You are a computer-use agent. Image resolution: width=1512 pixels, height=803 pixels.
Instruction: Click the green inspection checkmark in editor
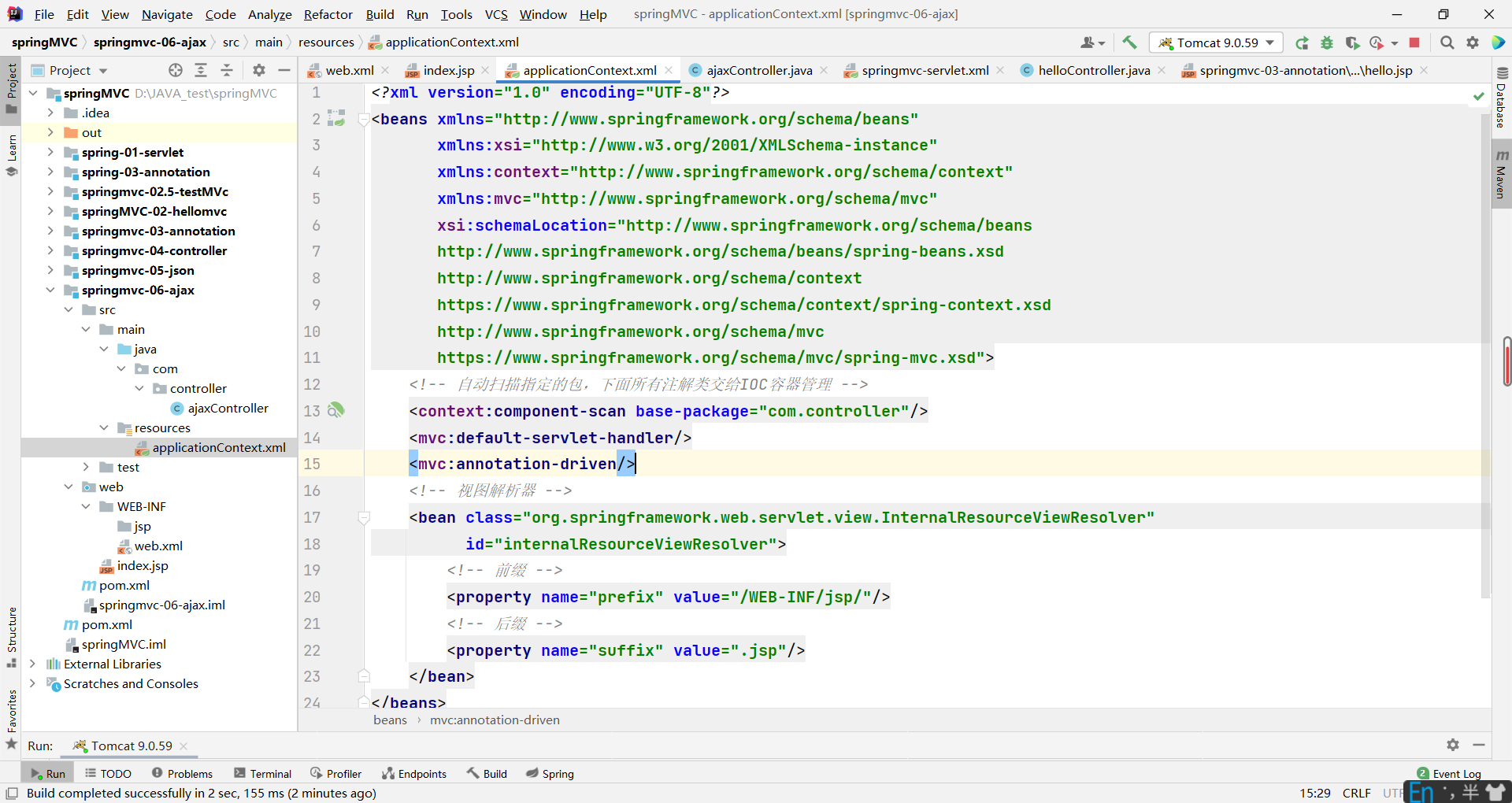(x=1479, y=96)
